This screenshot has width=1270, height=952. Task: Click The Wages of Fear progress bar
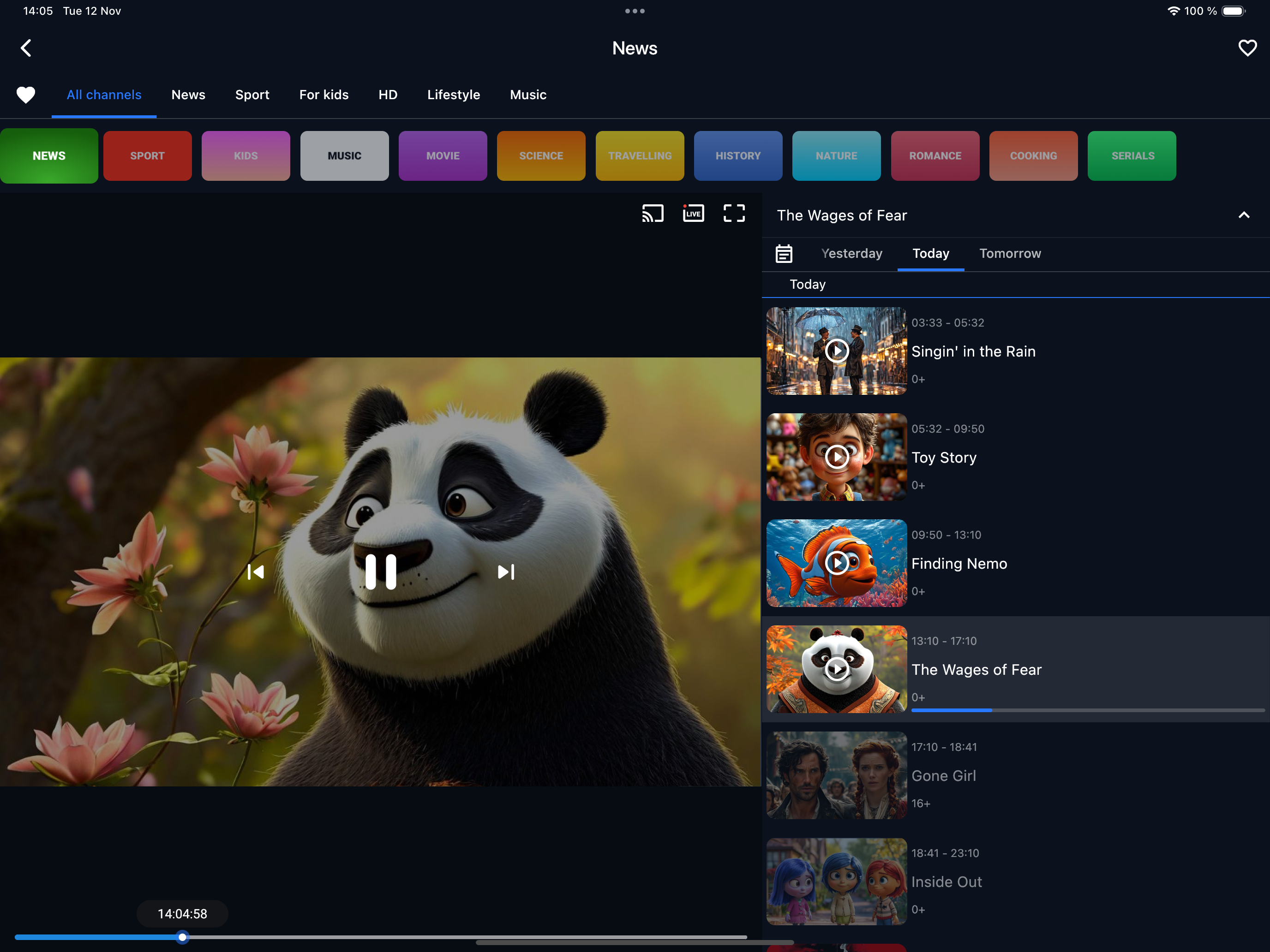[1088, 710]
